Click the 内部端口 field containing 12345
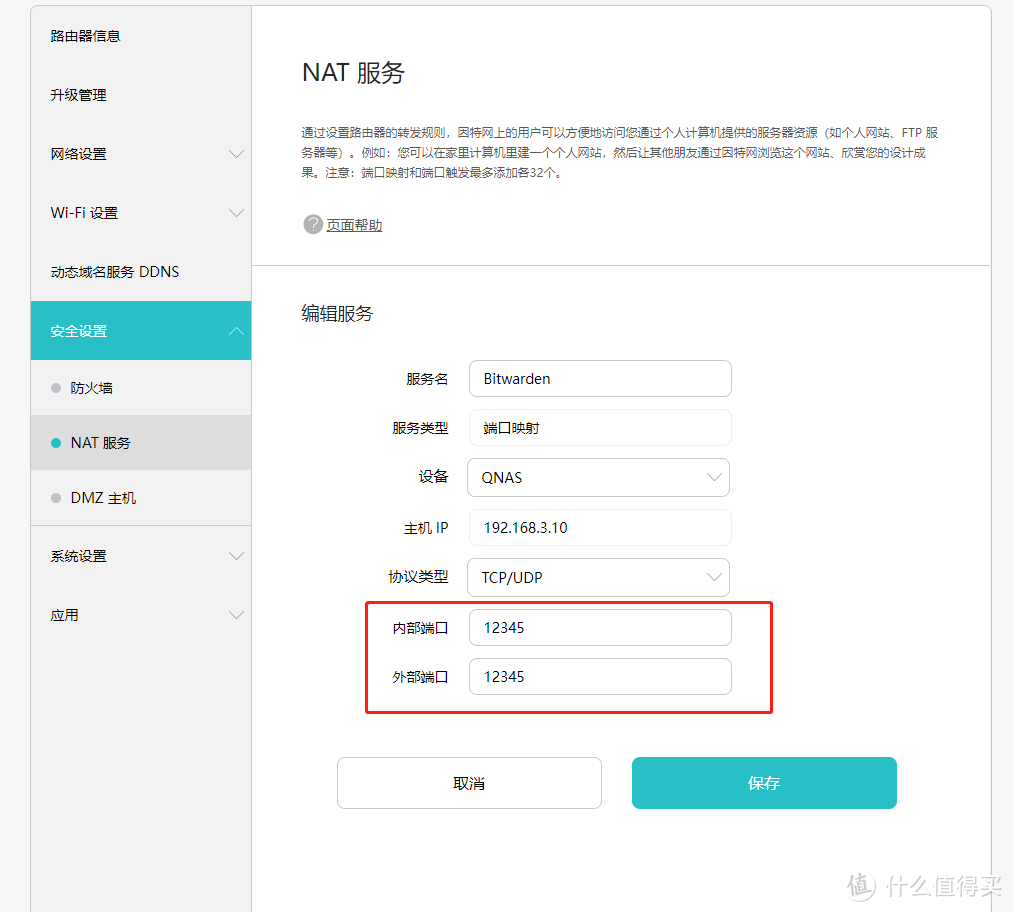This screenshot has height=912, width=1013. point(599,627)
